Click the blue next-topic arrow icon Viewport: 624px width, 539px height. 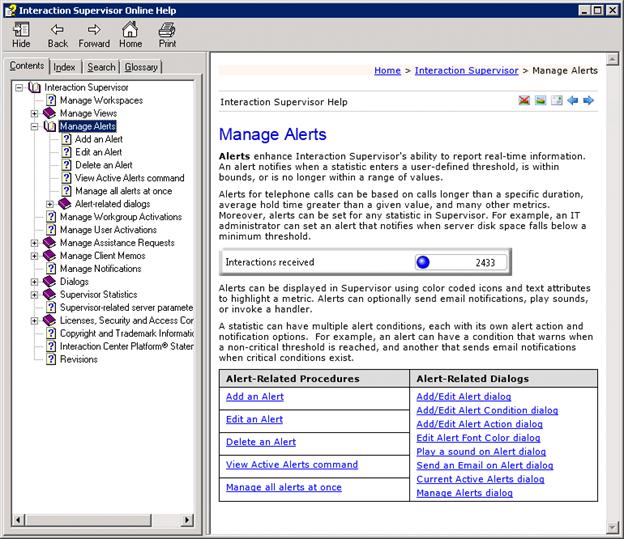[589, 101]
